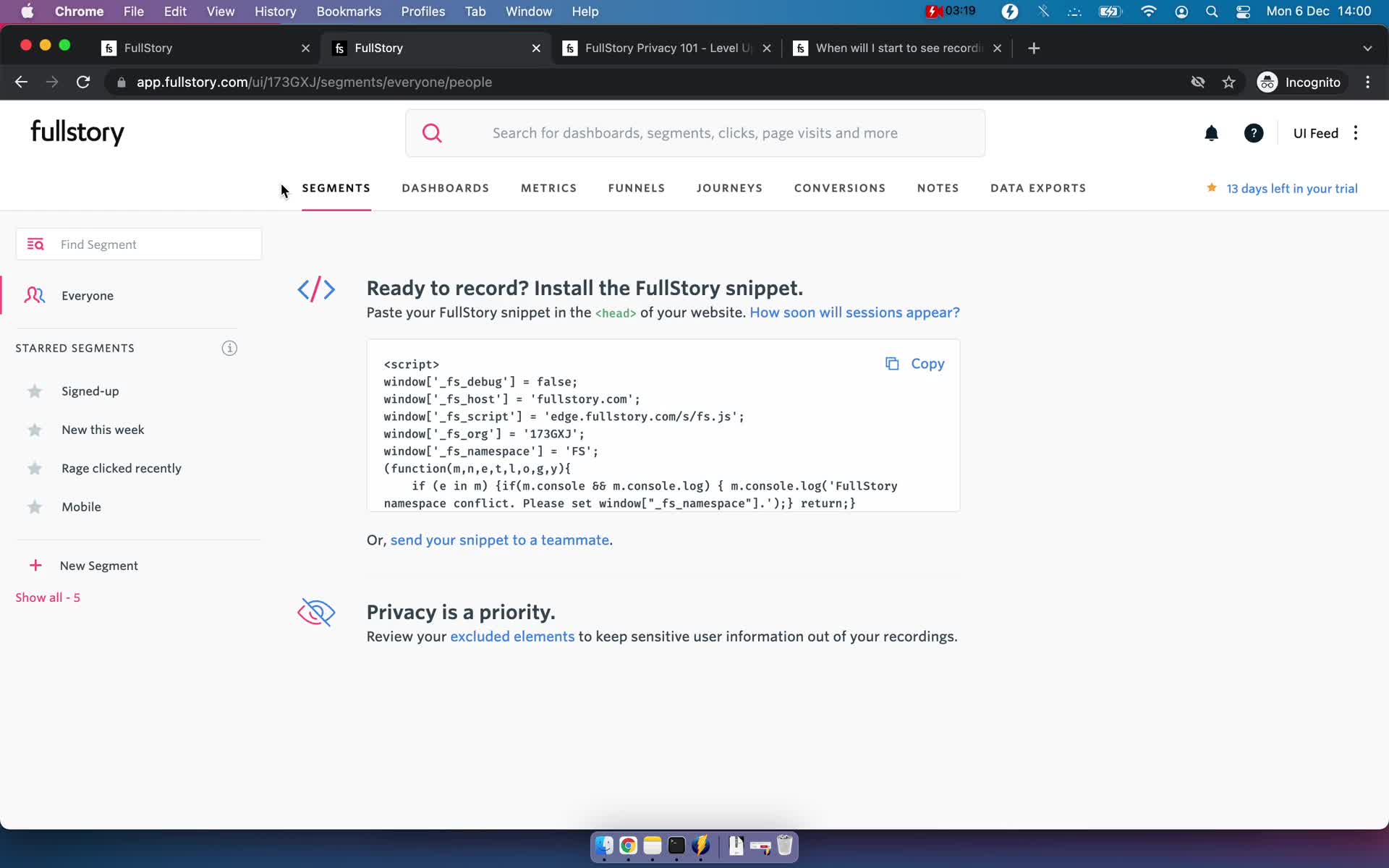Reload the page

(83, 82)
